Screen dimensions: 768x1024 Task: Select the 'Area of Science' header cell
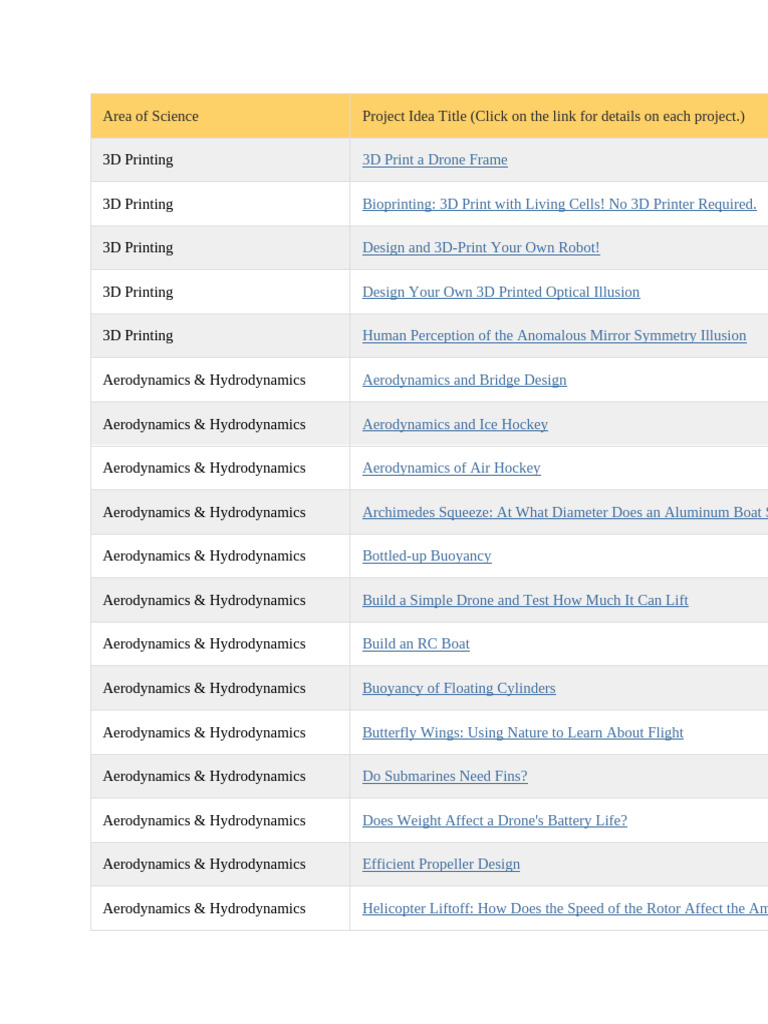pos(220,116)
